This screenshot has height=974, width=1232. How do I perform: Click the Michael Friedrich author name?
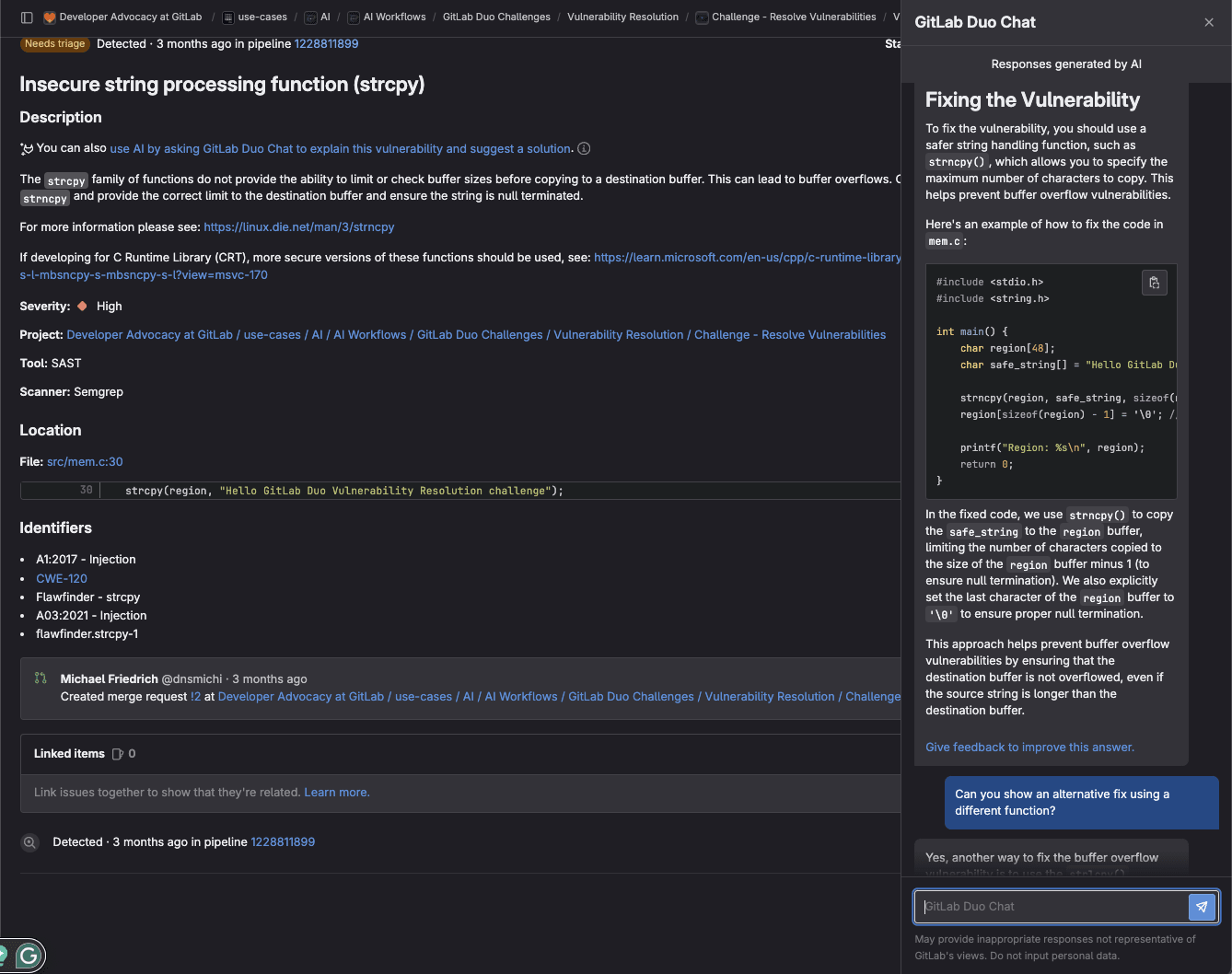coord(110,678)
